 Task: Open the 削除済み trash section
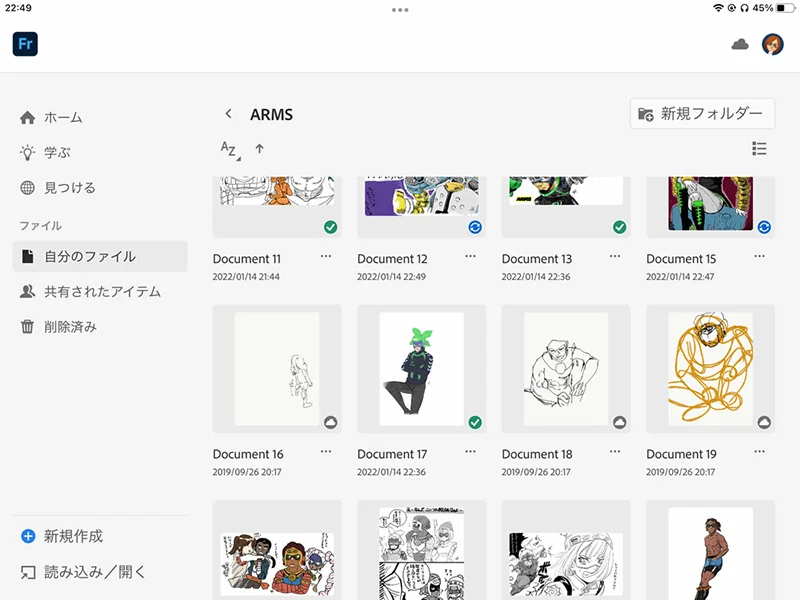70,327
